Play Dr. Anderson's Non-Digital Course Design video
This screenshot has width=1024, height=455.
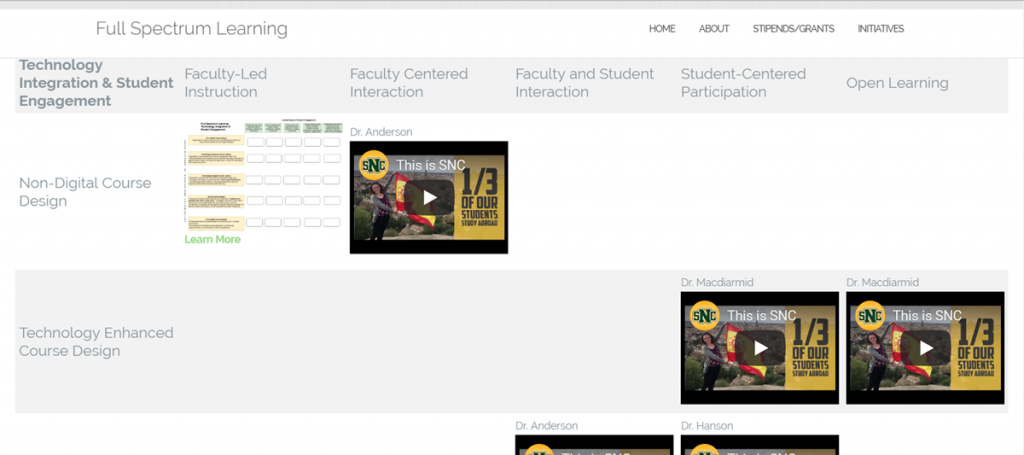(x=429, y=197)
